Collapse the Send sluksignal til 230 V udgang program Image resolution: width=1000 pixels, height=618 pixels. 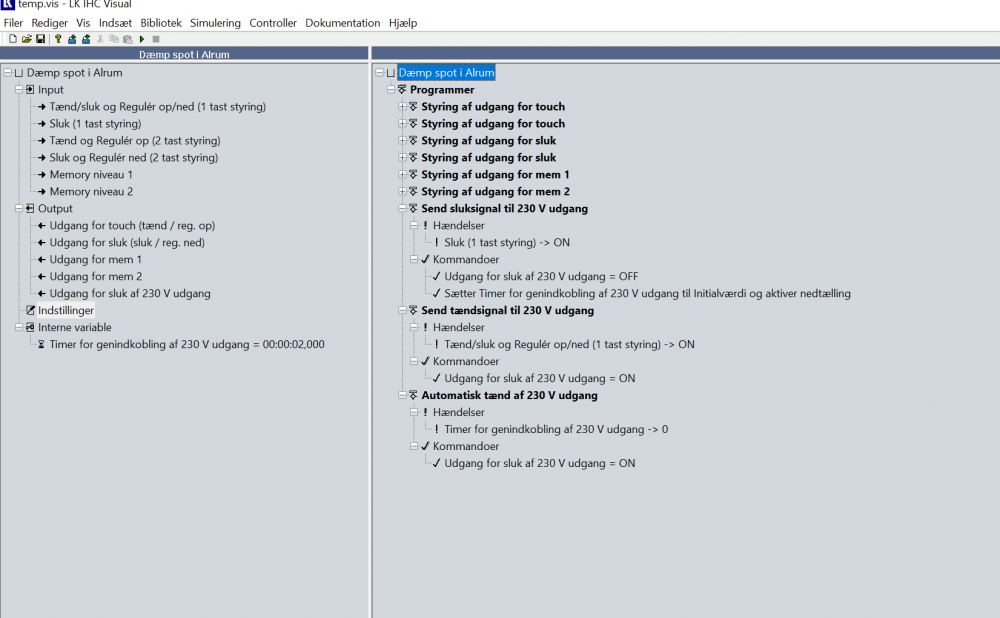(x=402, y=209)
